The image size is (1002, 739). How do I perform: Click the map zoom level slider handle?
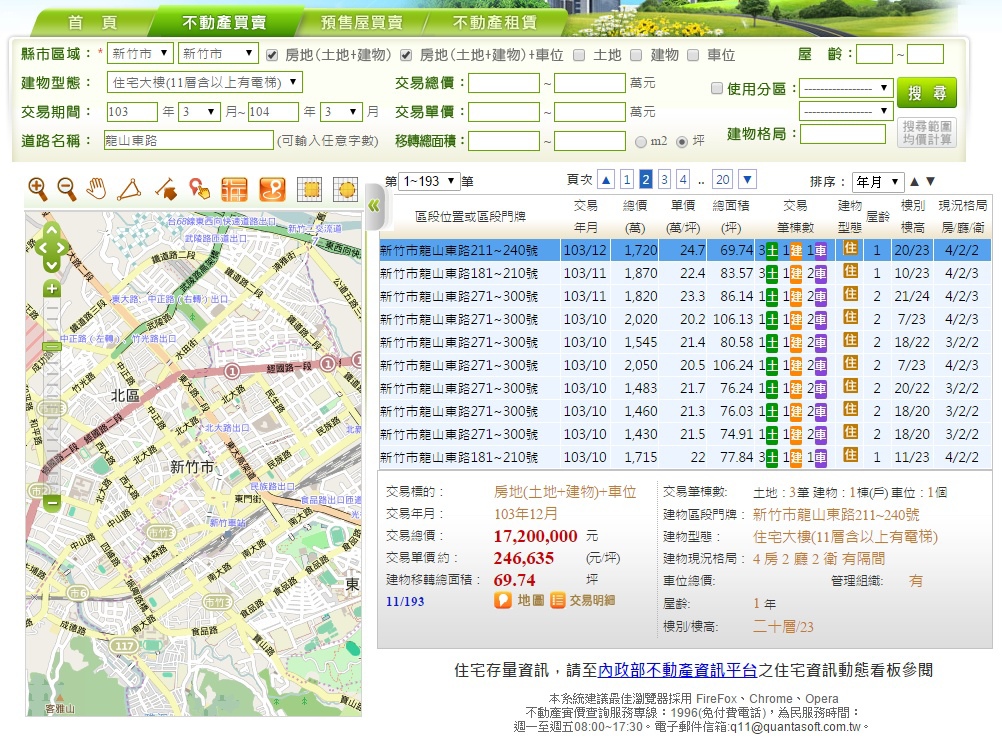(x=52, y=346)
